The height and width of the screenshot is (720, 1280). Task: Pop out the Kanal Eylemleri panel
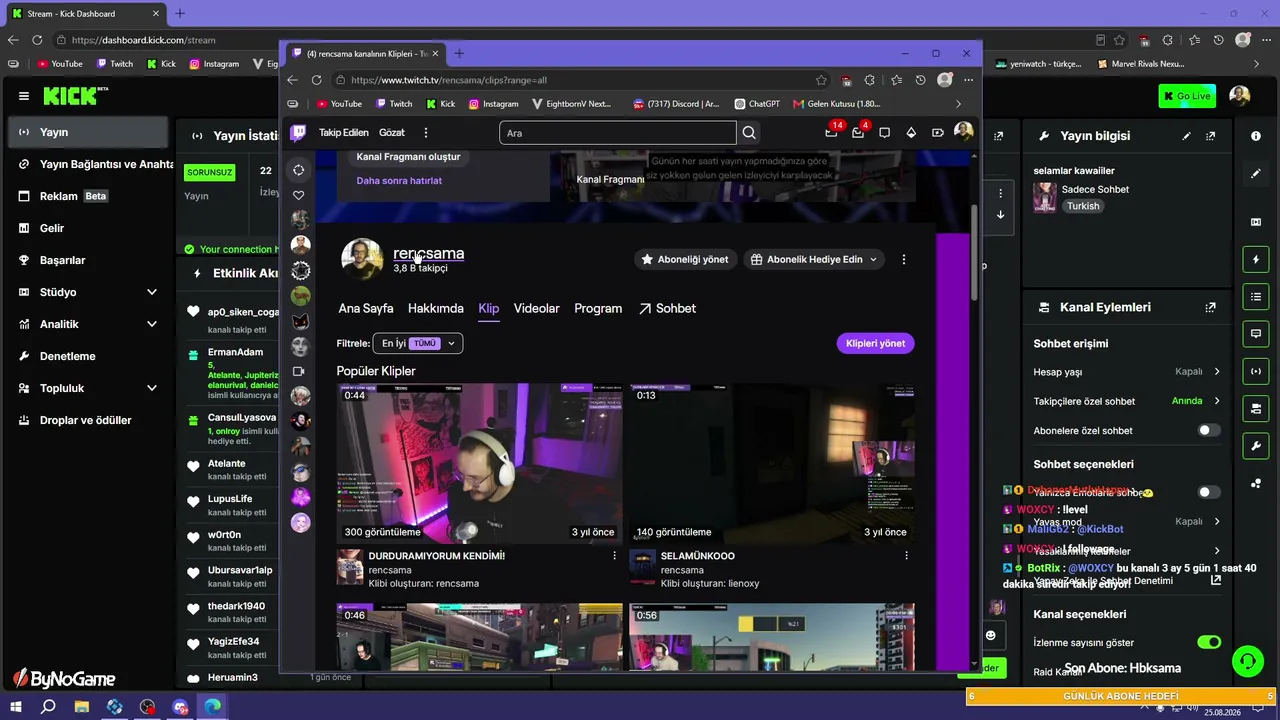pyautogui.click(x=1211, y=308)
